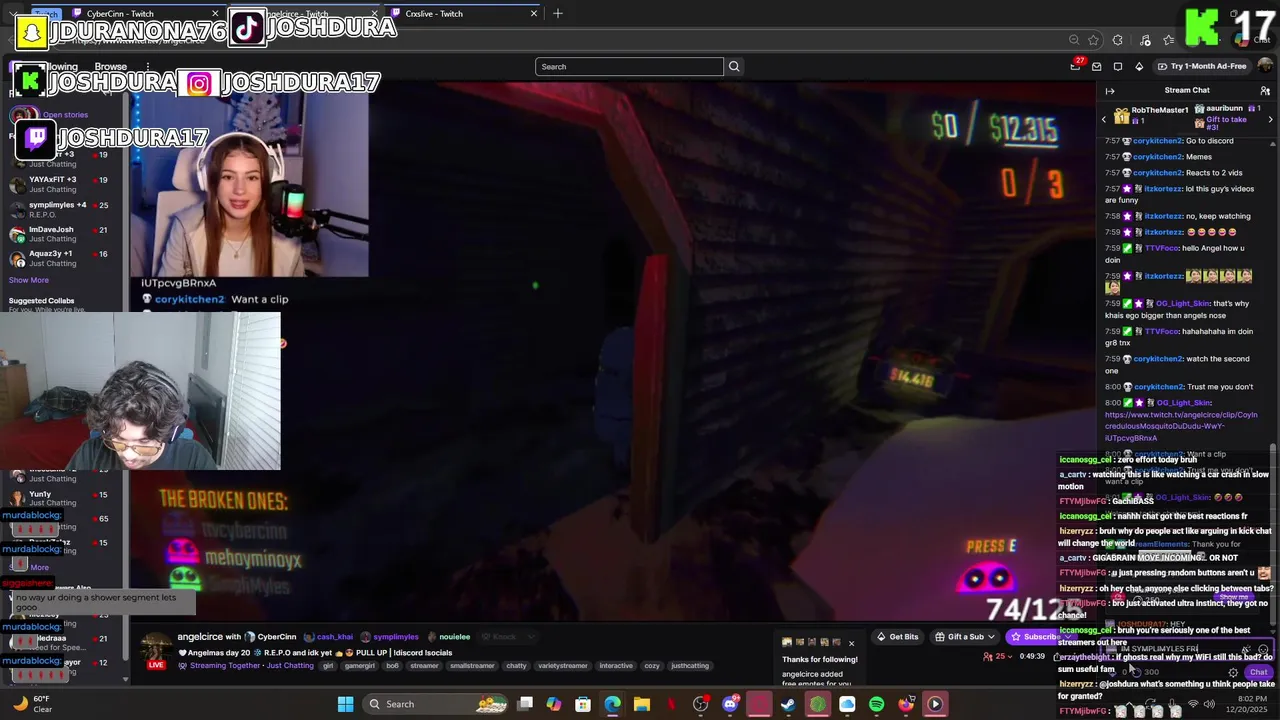Click the Get Bits button below stream

coord(897,637)
